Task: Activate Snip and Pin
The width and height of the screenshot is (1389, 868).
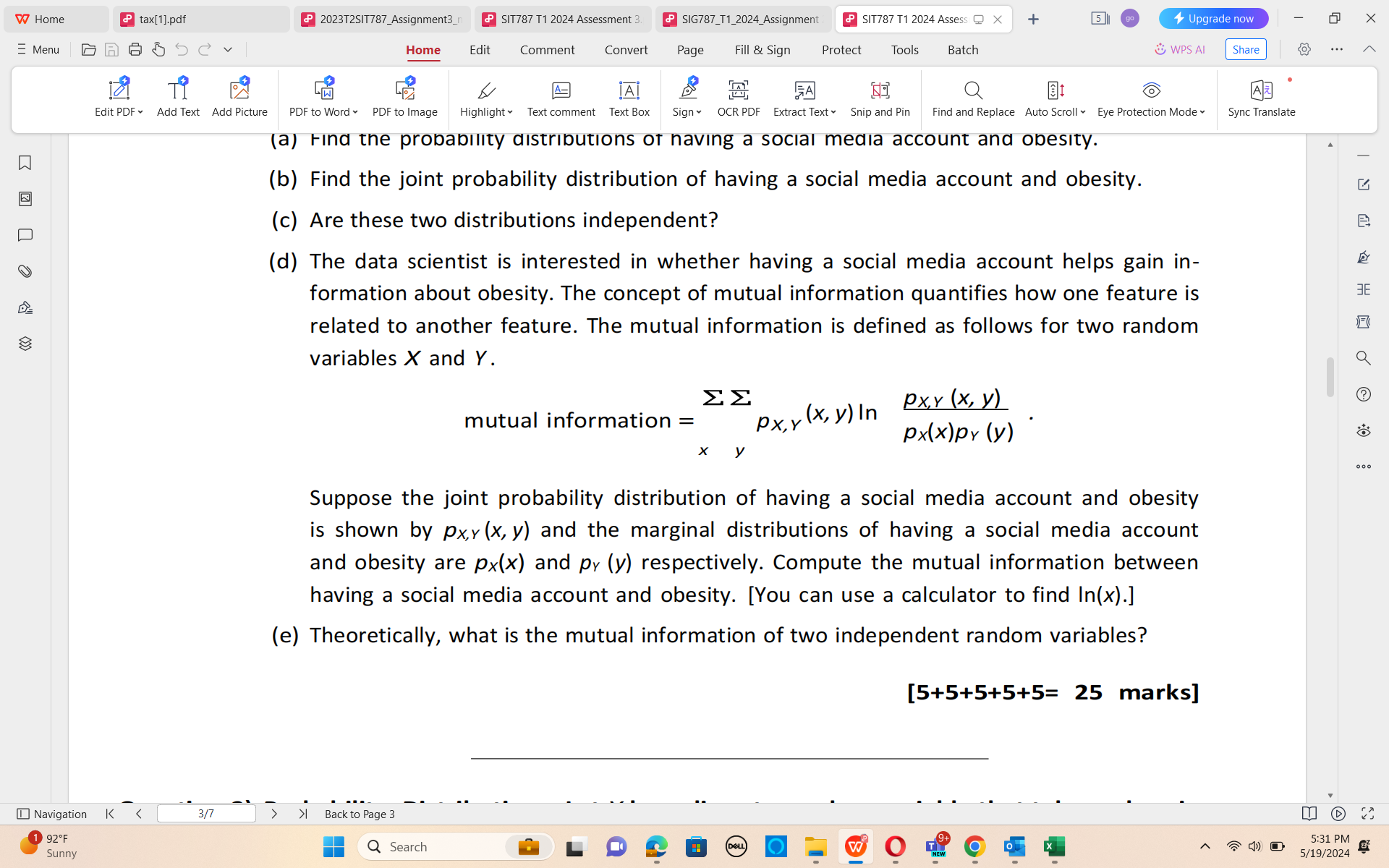Action: [880, 98]
